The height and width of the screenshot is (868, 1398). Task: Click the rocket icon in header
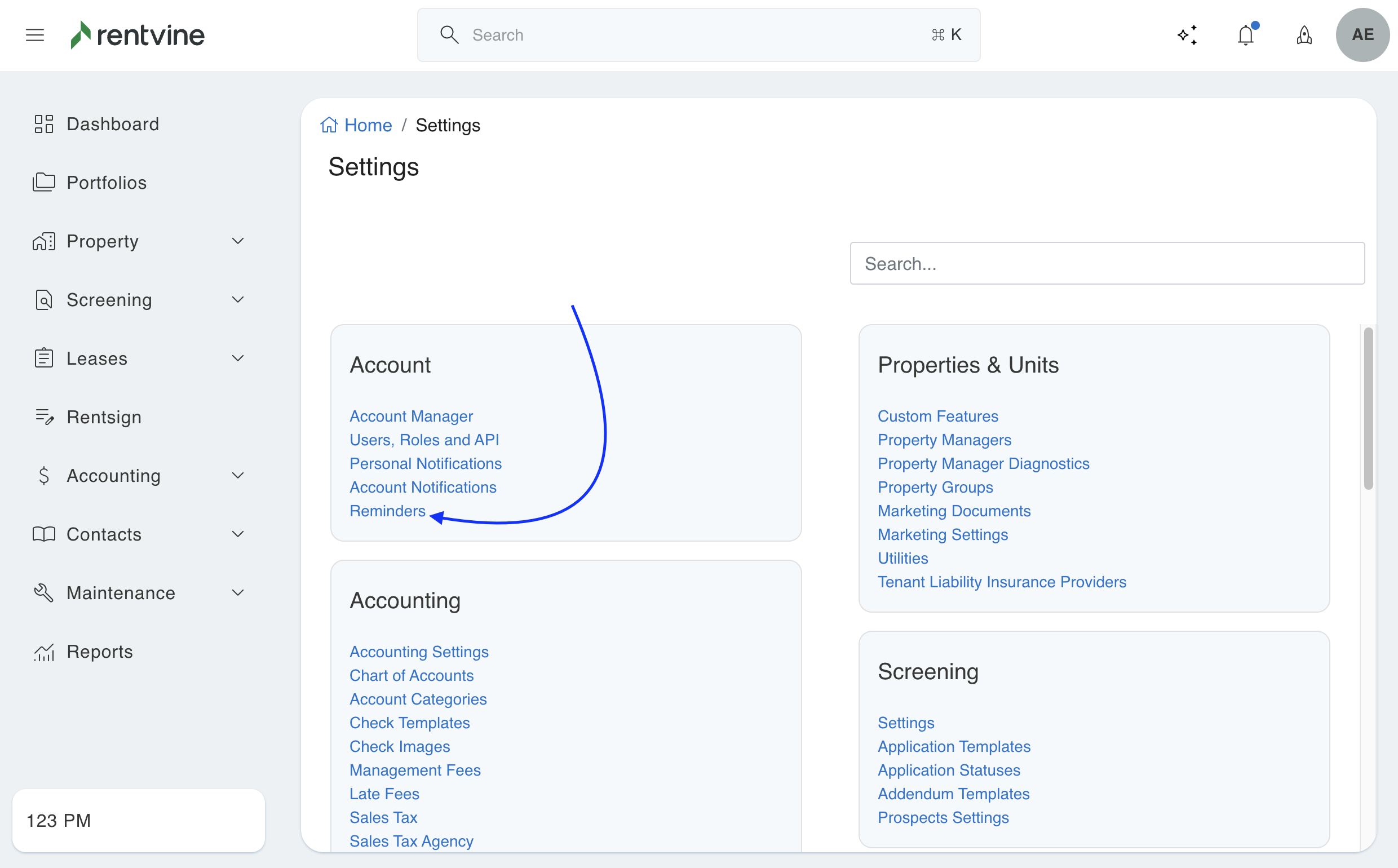click(x=1304, y=35)
